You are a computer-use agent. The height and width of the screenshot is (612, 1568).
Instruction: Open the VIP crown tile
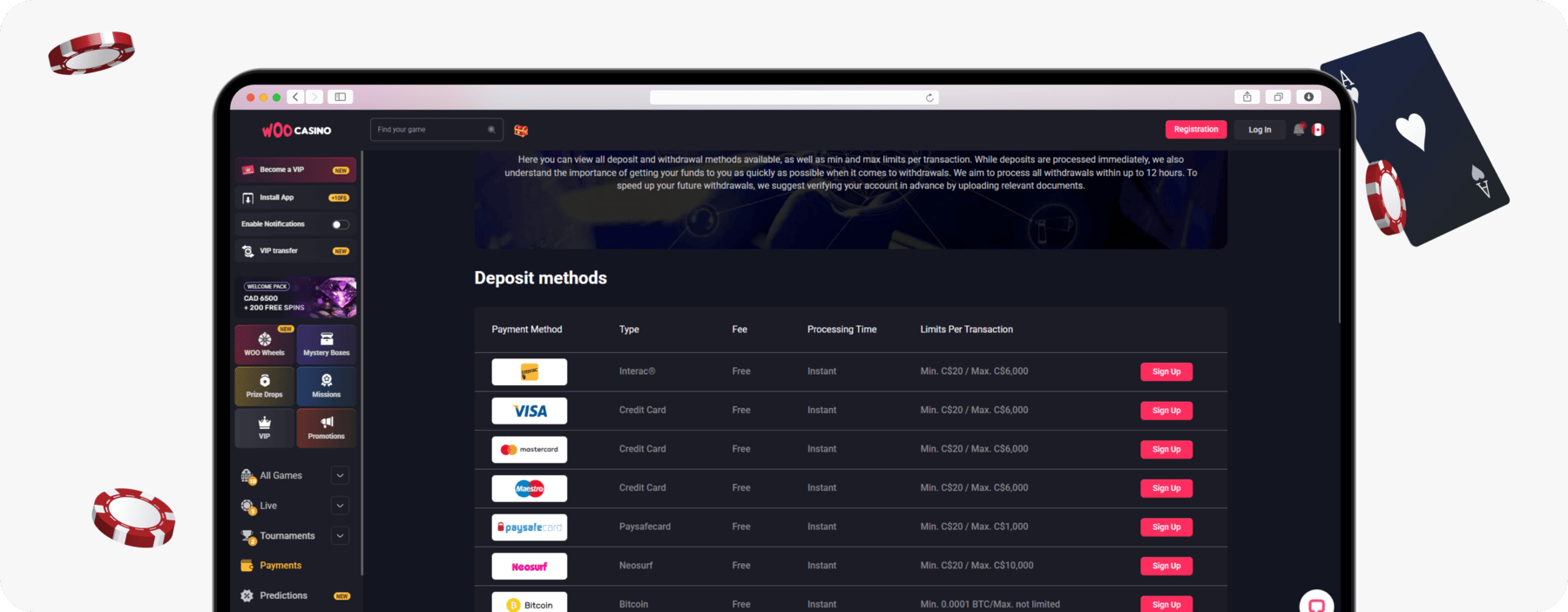(x=265, y=427)
